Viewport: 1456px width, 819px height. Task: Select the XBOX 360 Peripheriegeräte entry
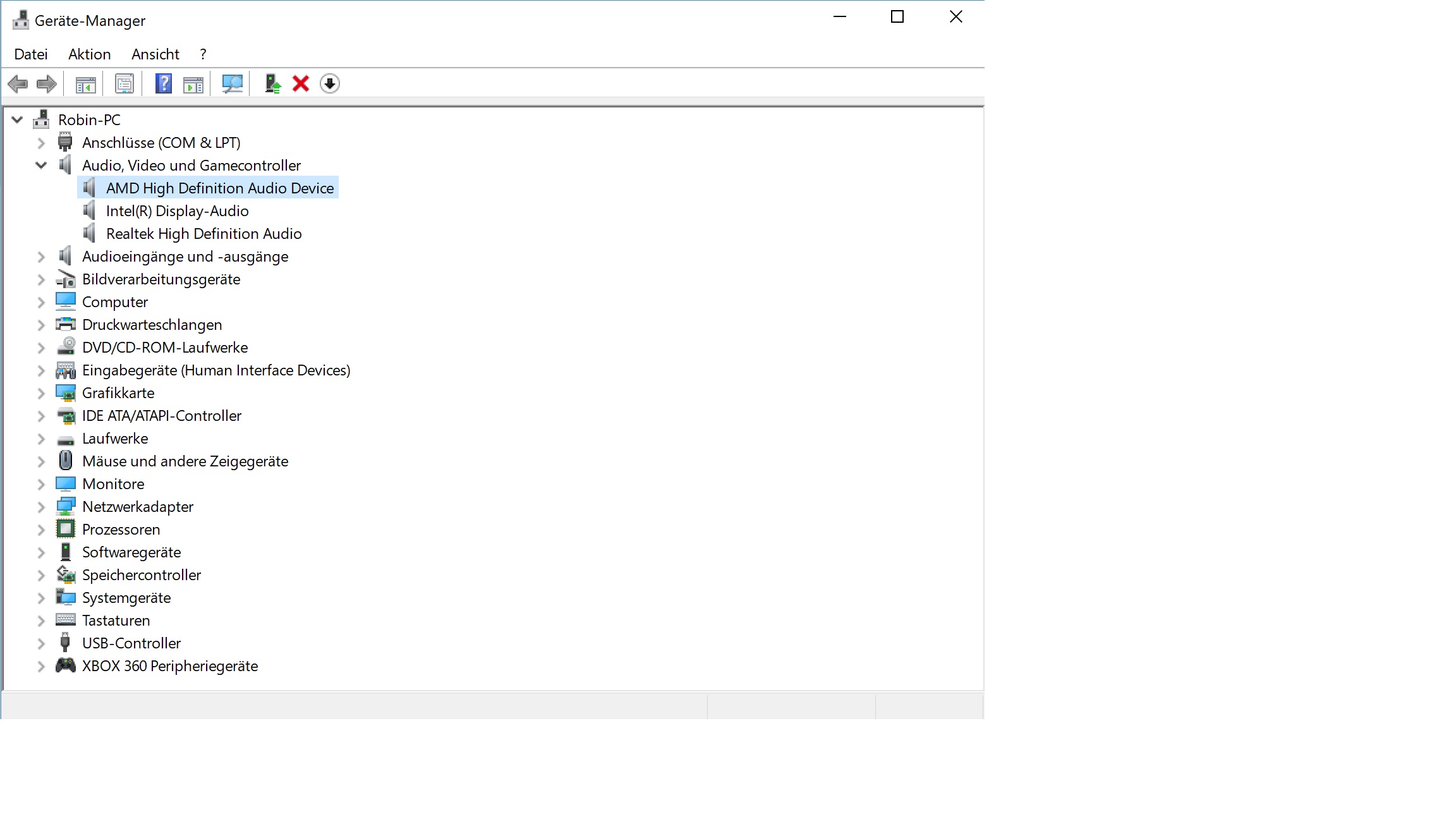170,666
